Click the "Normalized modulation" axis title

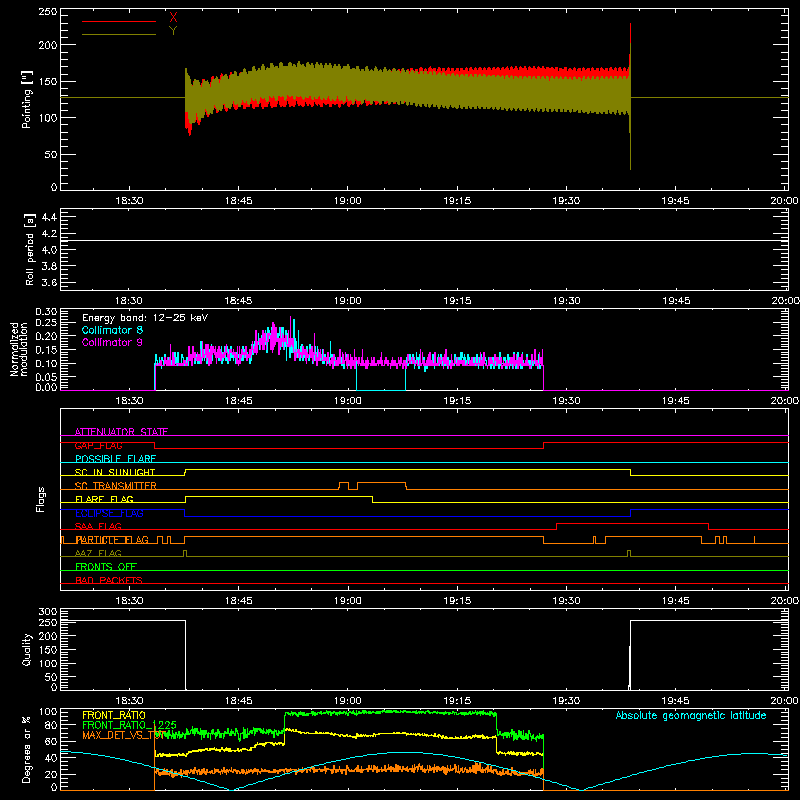tap(19, 349)
